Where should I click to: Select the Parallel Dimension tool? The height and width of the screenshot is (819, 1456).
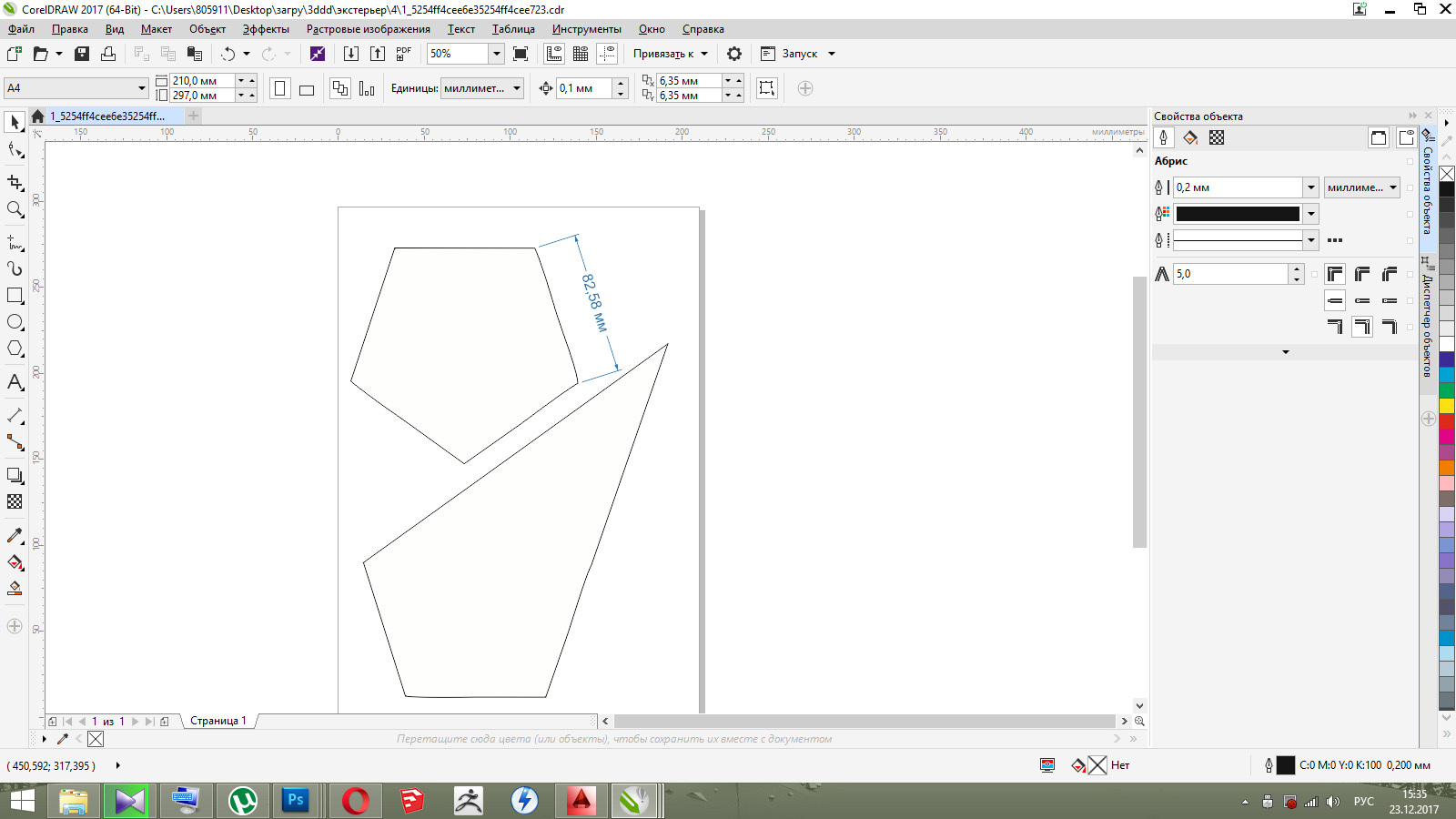pyautogui.click(x=15, y=416)
